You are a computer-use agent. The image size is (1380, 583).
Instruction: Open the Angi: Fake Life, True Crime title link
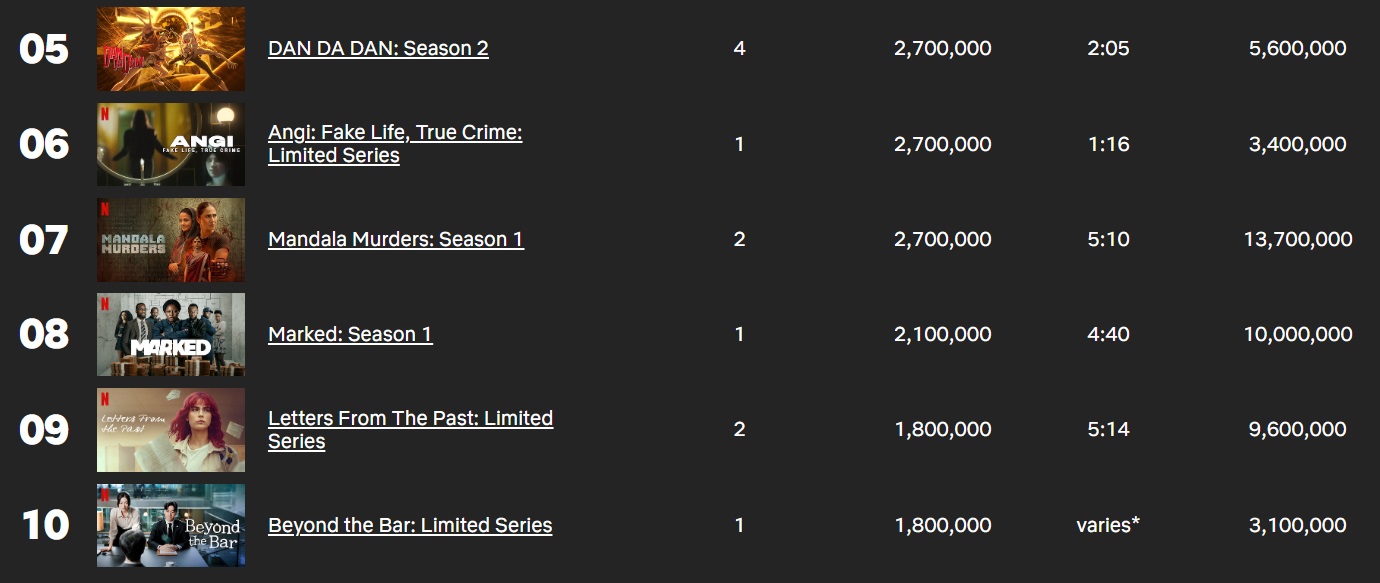(395, 144)
